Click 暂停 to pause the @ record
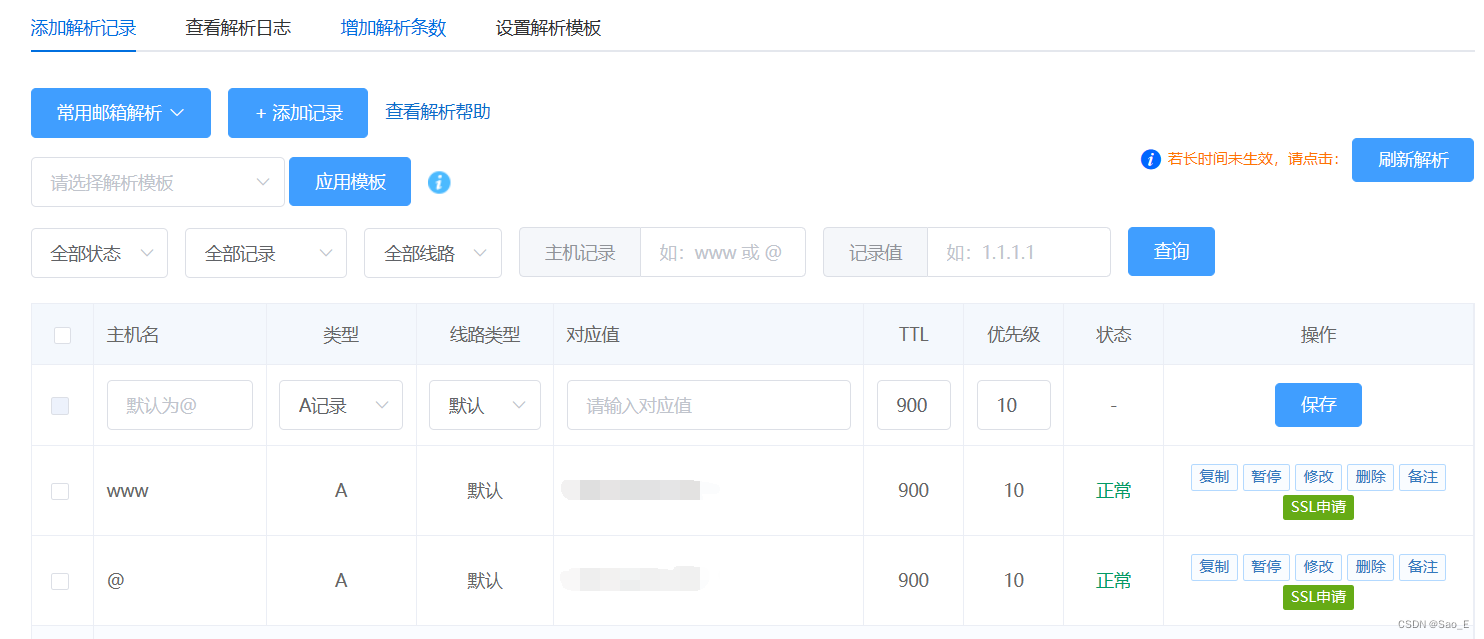This screenshot has width=1484, height=639. pyautogui.click(x=1266, y=566)
